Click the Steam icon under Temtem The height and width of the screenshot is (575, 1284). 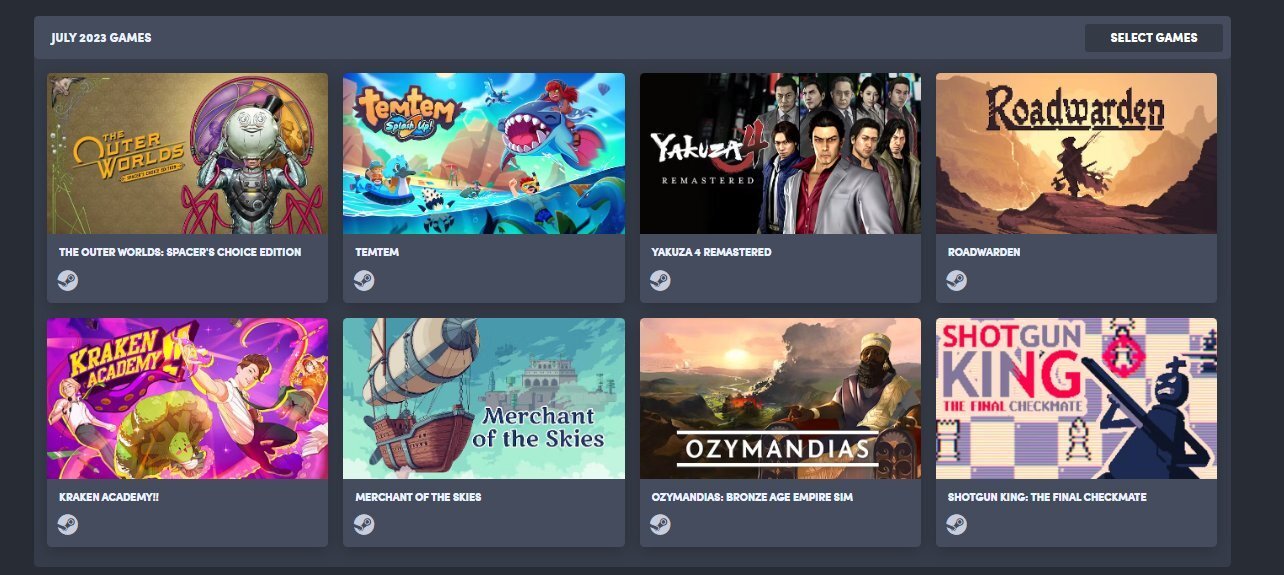pyautogui.click(x=364, y=280)
